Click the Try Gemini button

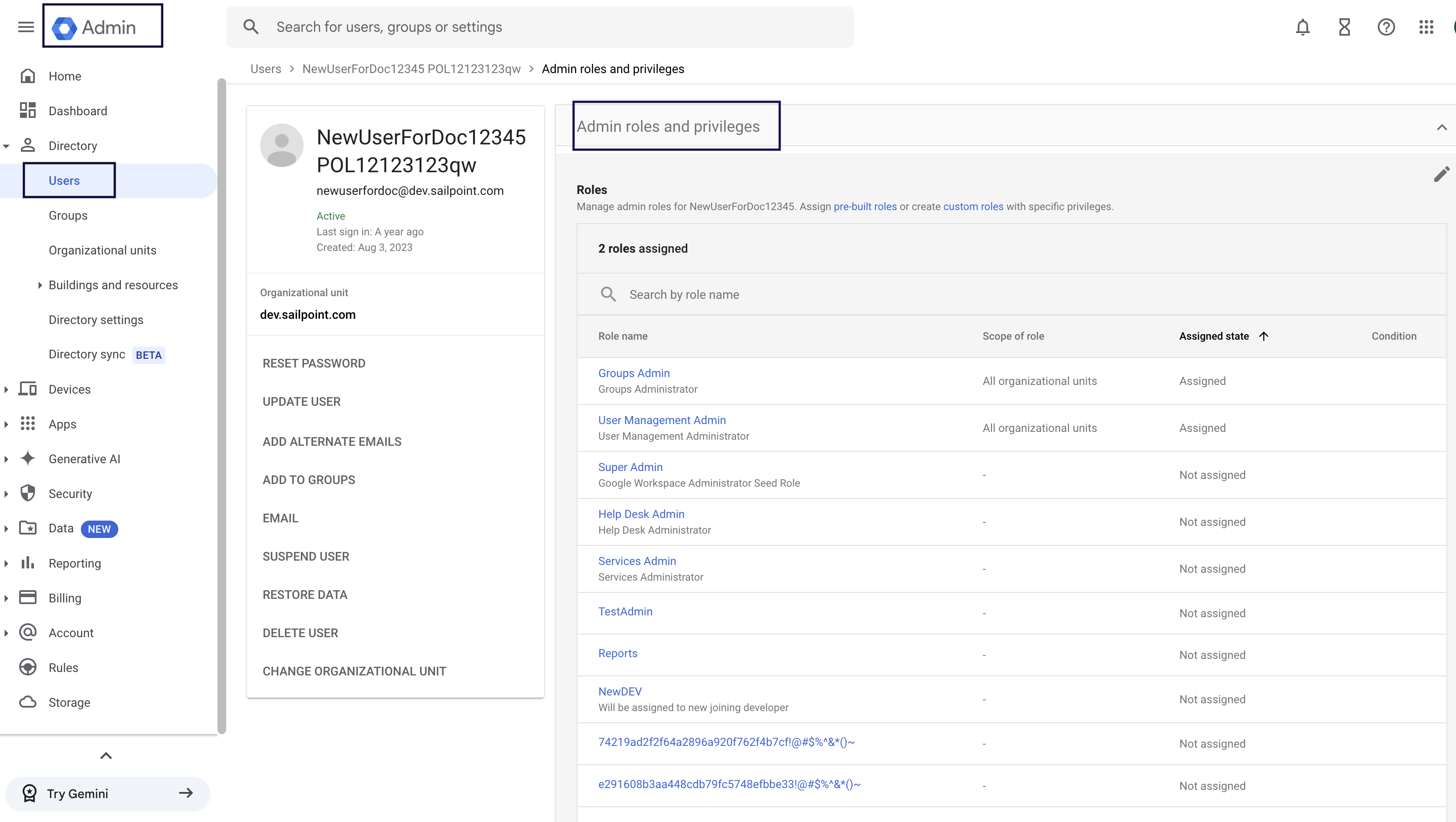click(107, 793)
